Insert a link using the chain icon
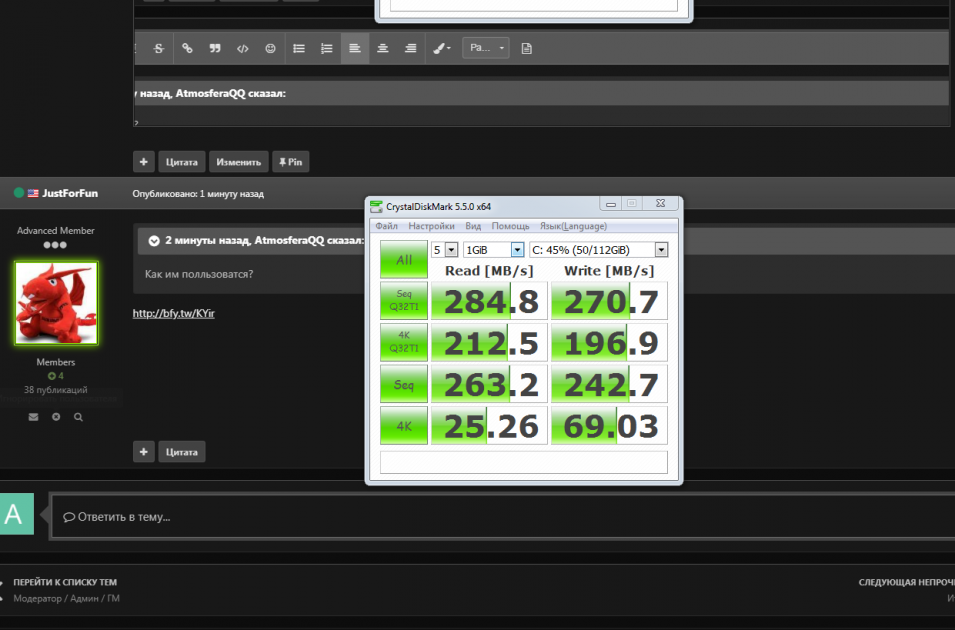This screenshot has height=630, width=955. (187, 48)
